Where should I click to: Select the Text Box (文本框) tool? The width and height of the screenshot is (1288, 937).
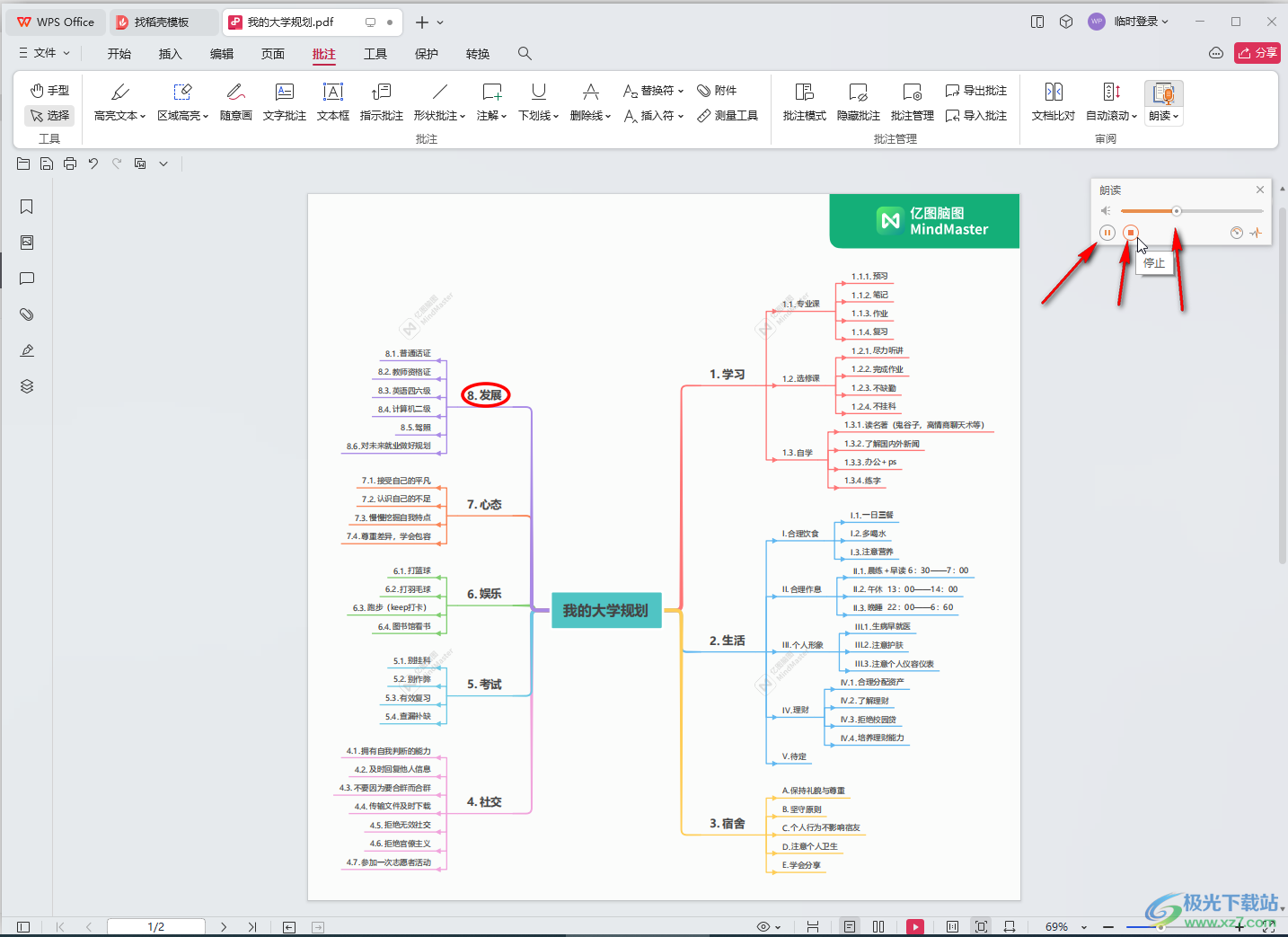[x=332, y=102]
